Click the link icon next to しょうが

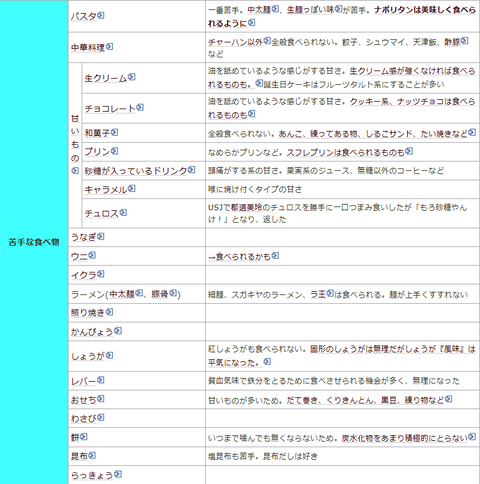[x=109, y=355]
